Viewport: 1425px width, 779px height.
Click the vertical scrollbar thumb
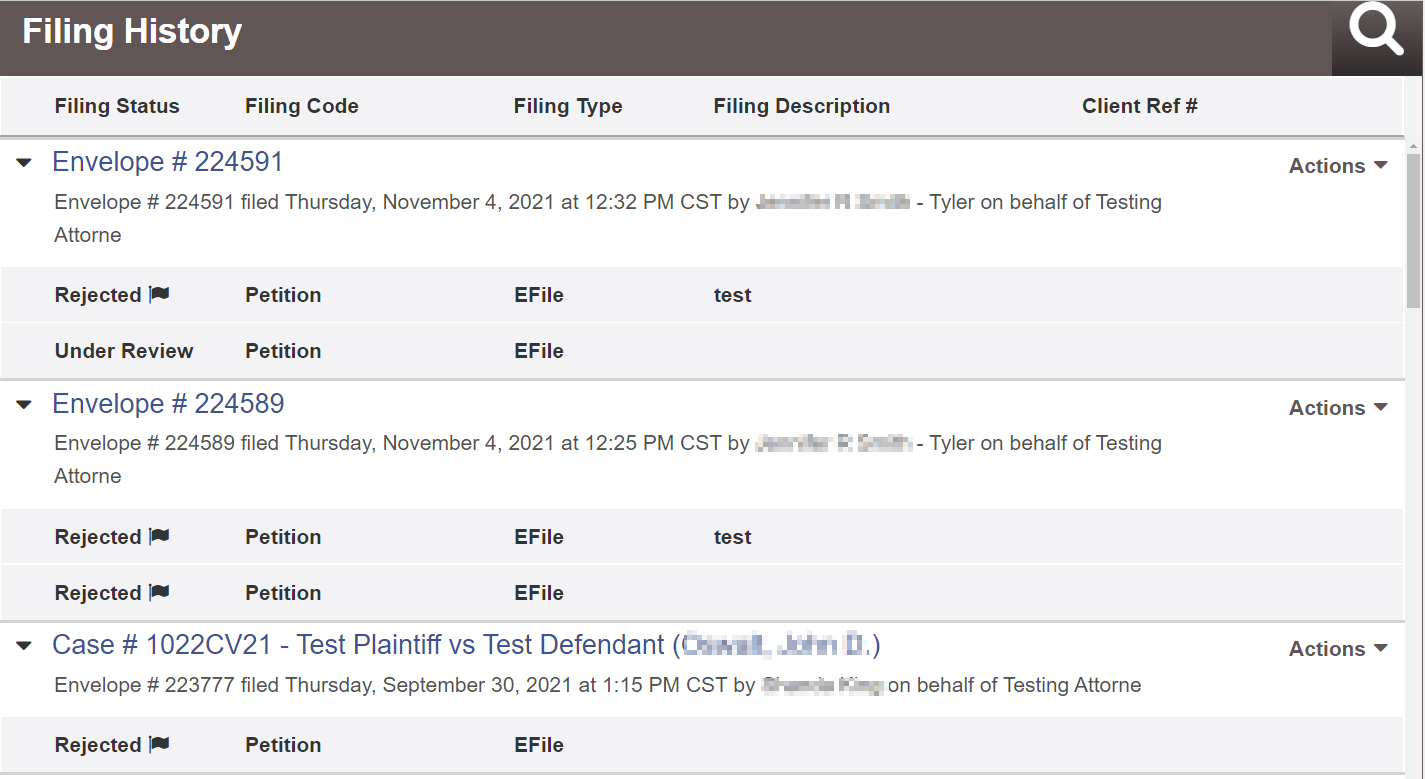[1413, 230]
